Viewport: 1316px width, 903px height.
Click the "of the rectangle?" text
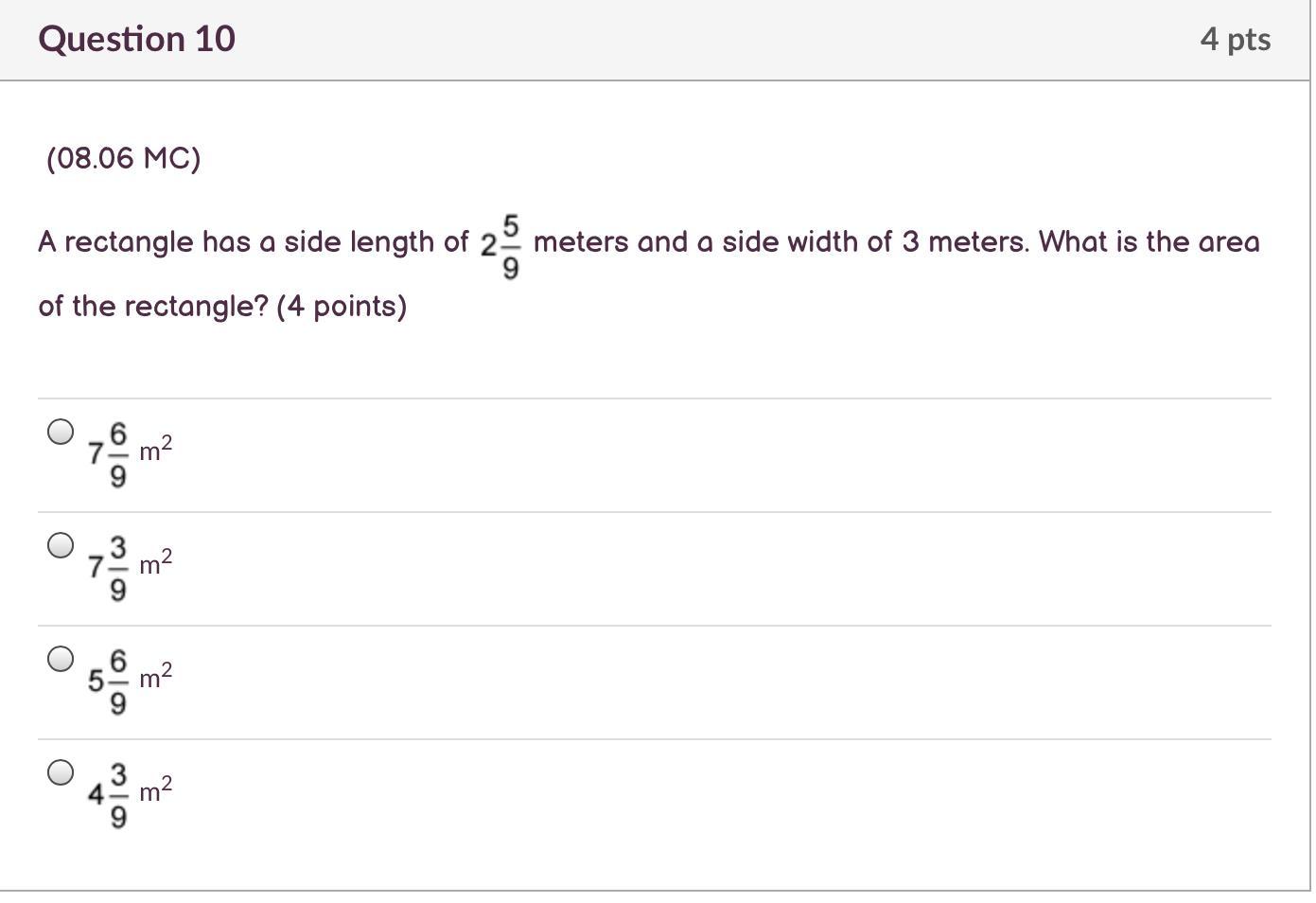coord(153,307)
